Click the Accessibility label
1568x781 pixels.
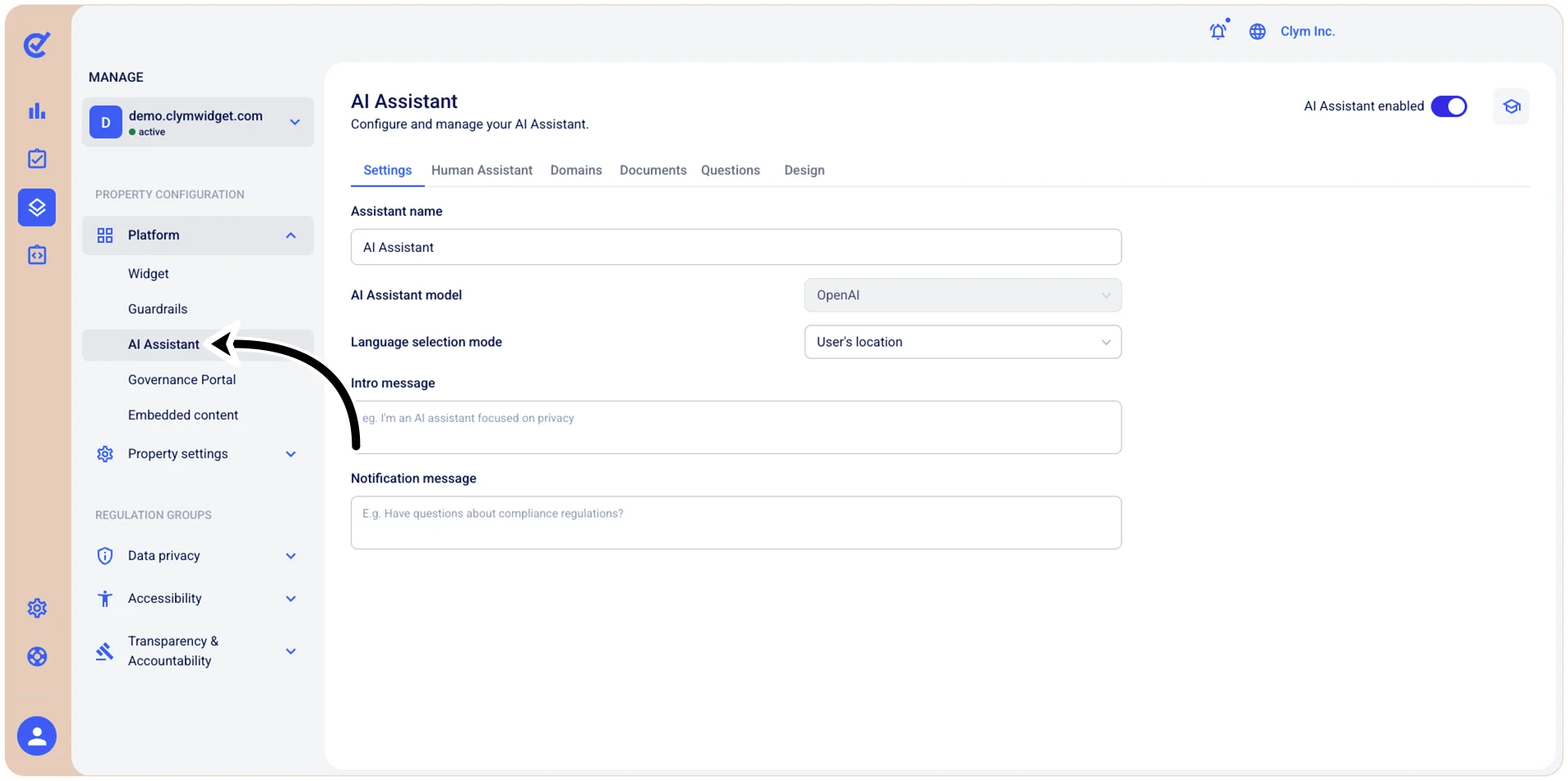(164, 599)
